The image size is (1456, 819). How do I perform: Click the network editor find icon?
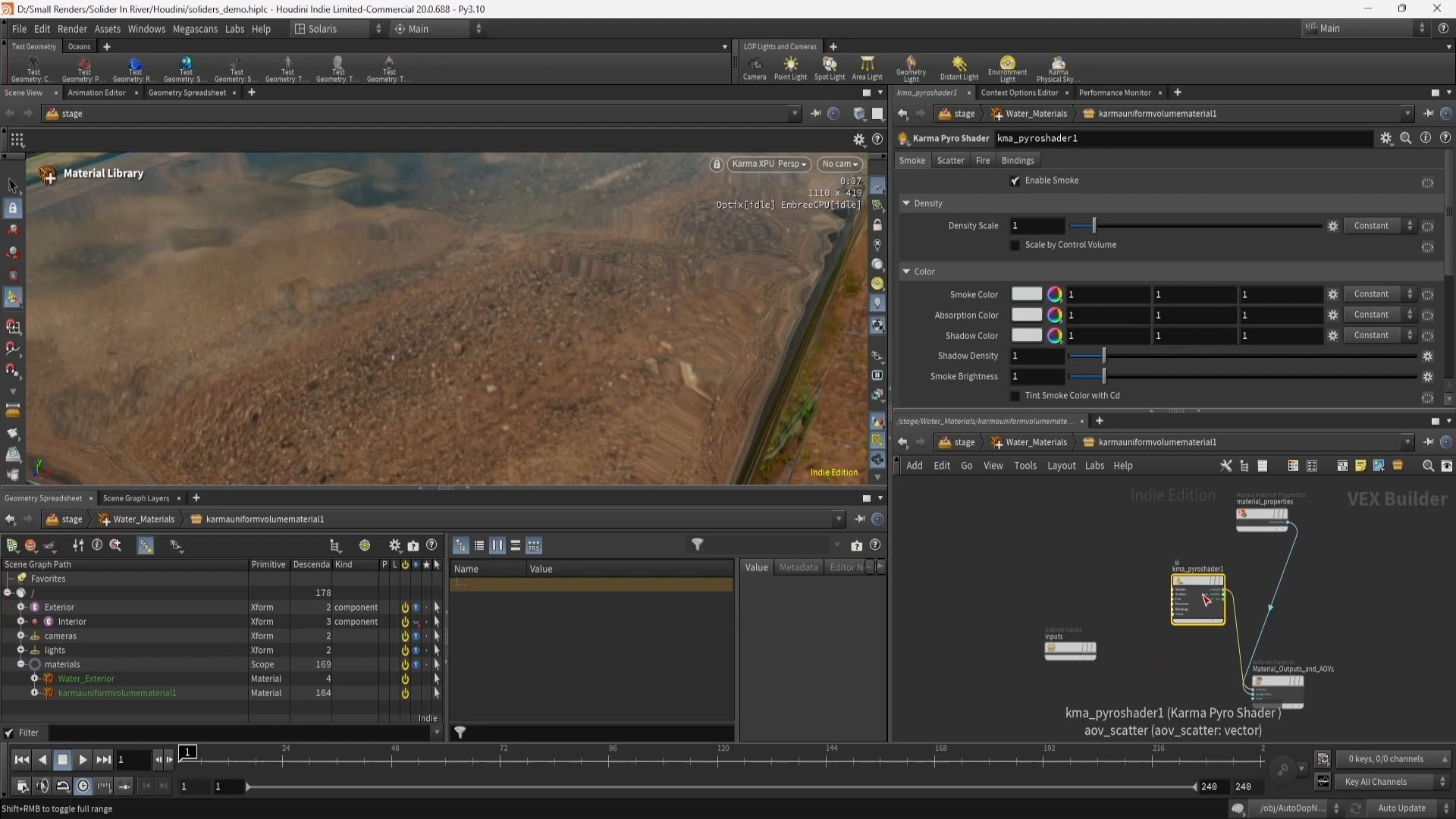coord(1428,466)
